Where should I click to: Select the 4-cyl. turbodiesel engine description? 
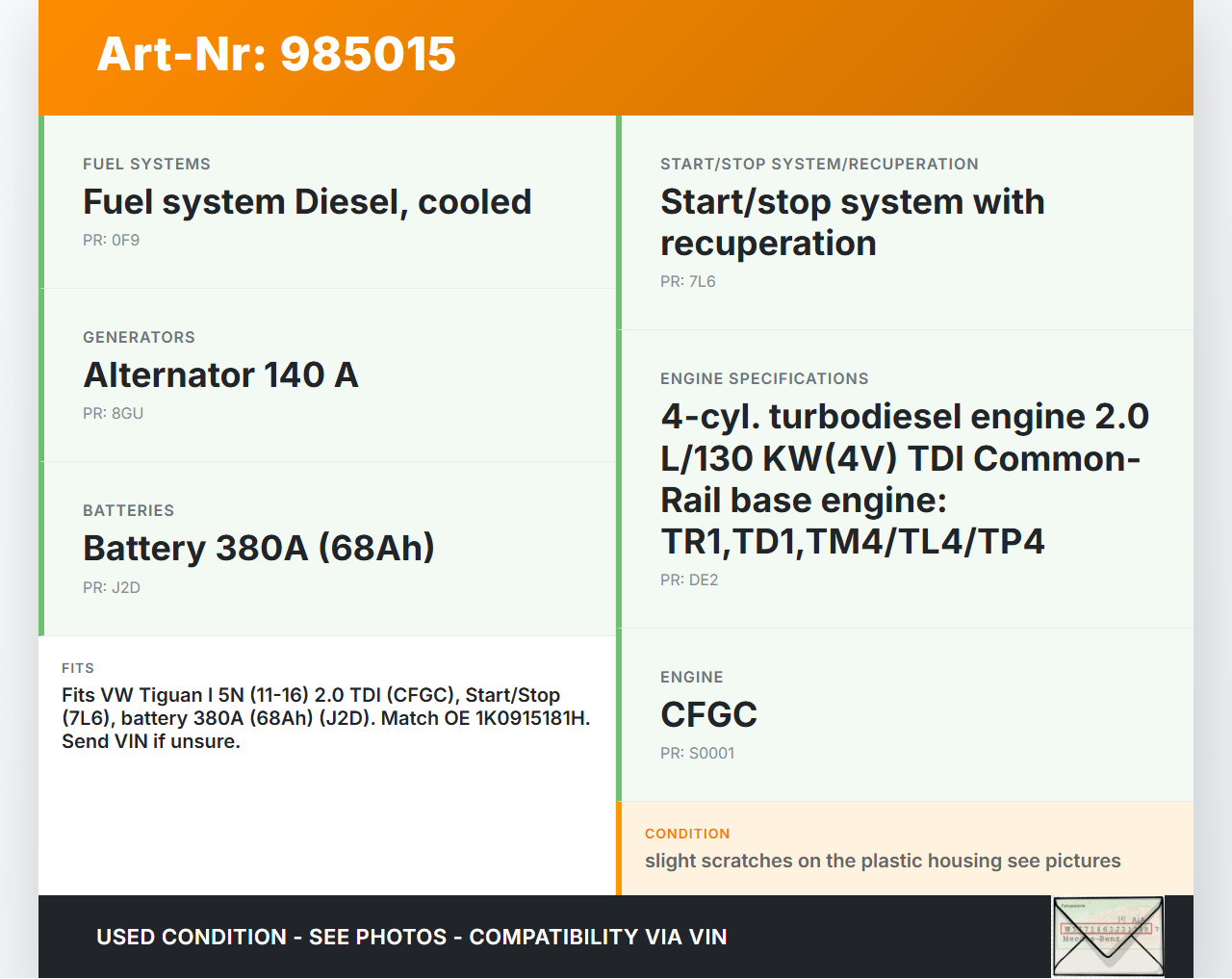pyautogui.click(x=904, y=479)
